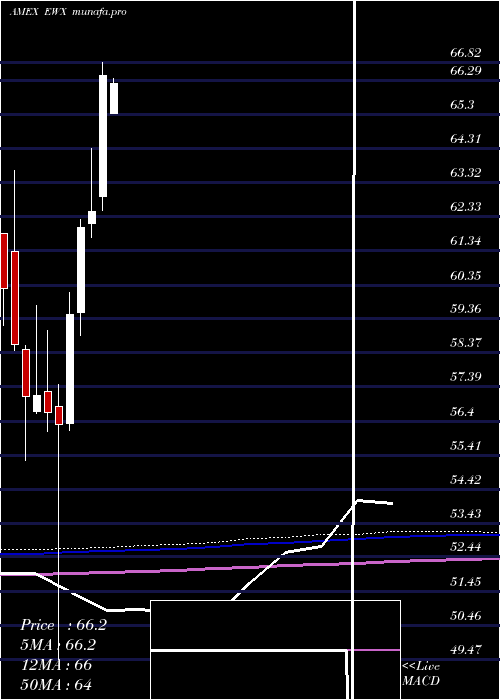500x700 pixels.
Task: Click the 60.35 price axis label
Action: click(466, 275)
